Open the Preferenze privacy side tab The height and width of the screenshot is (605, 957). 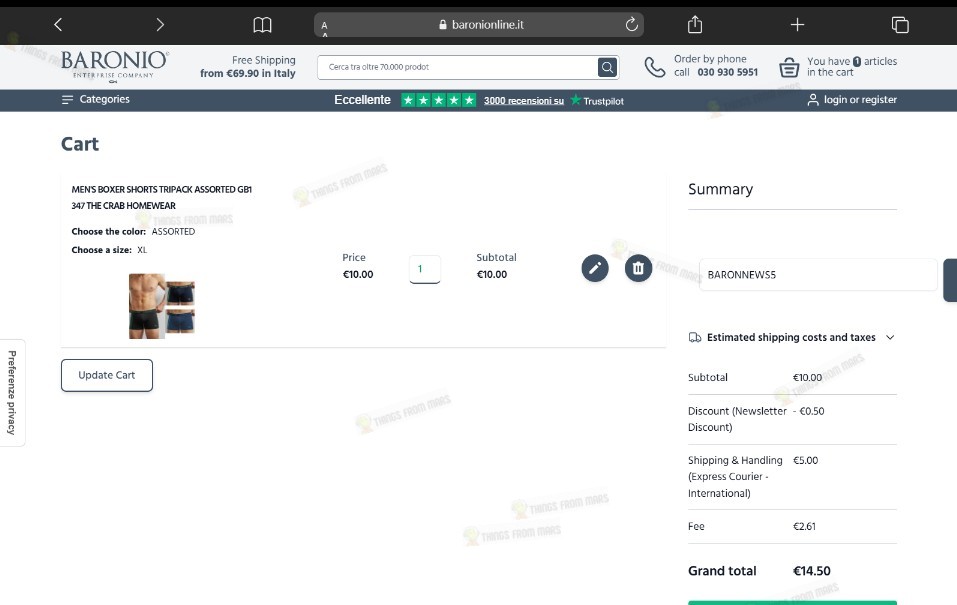coord(12,393)
